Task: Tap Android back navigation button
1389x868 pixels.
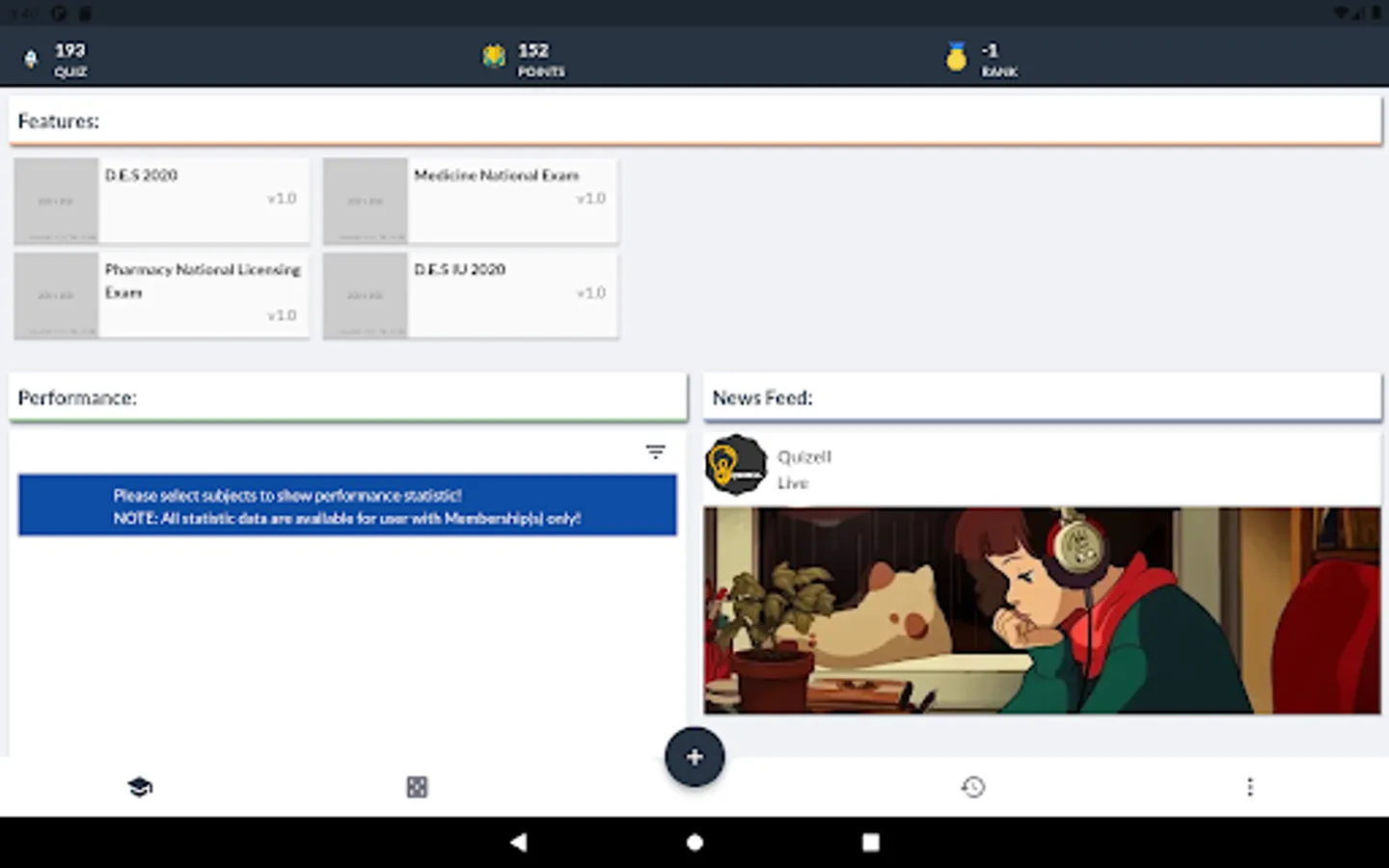Action: 518,842
